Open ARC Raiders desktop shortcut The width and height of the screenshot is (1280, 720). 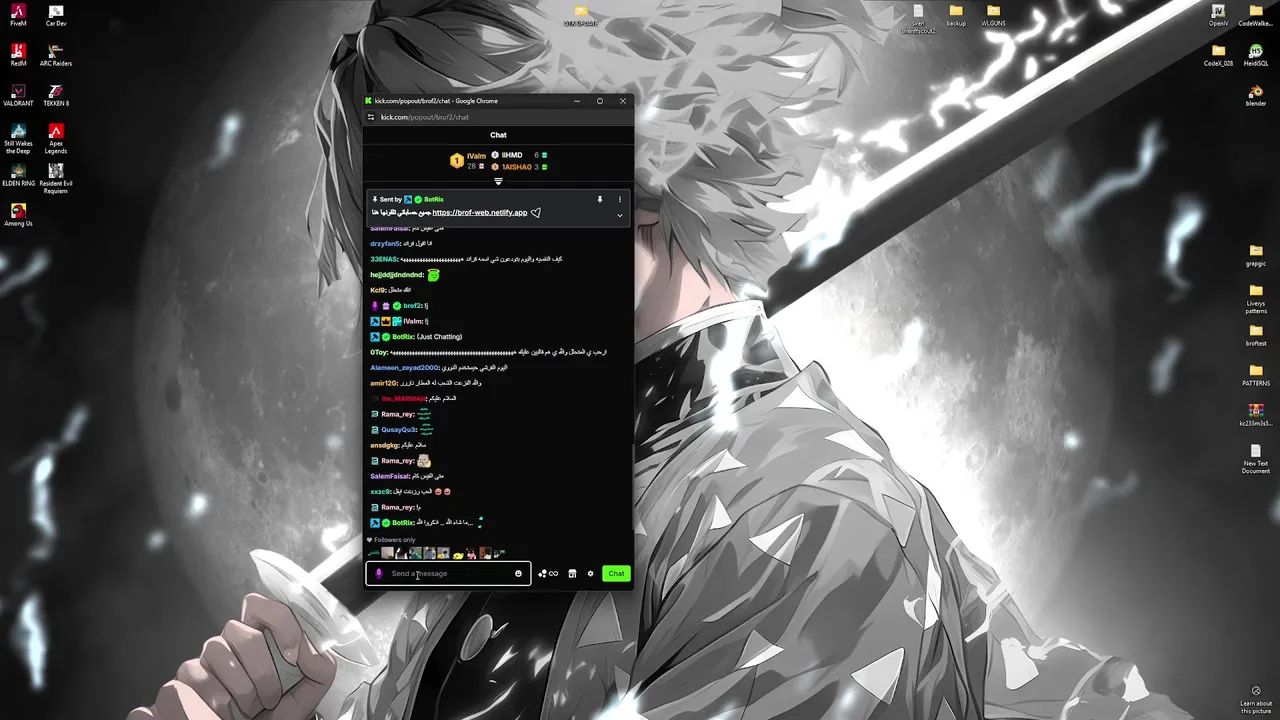coord(56,55)
